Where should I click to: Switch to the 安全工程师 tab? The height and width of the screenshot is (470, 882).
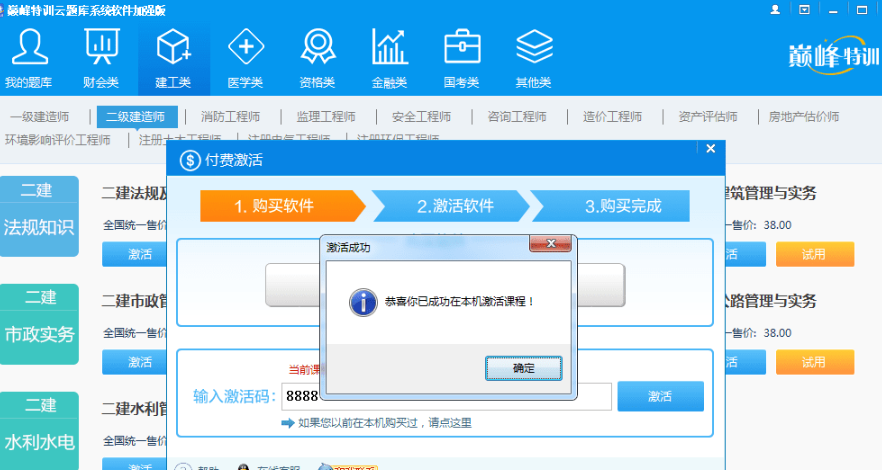422,117
